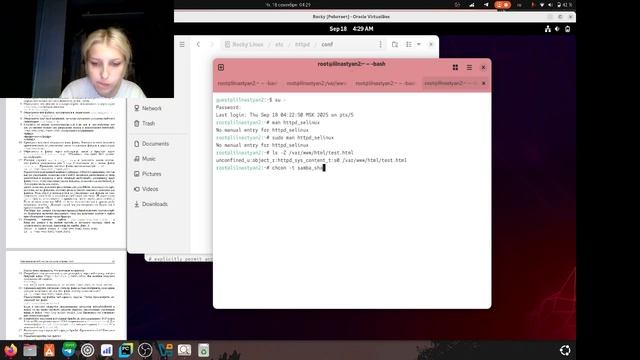640x360 pixels.
Task: Switch to the first terminal tab
Action: [247, 83]
